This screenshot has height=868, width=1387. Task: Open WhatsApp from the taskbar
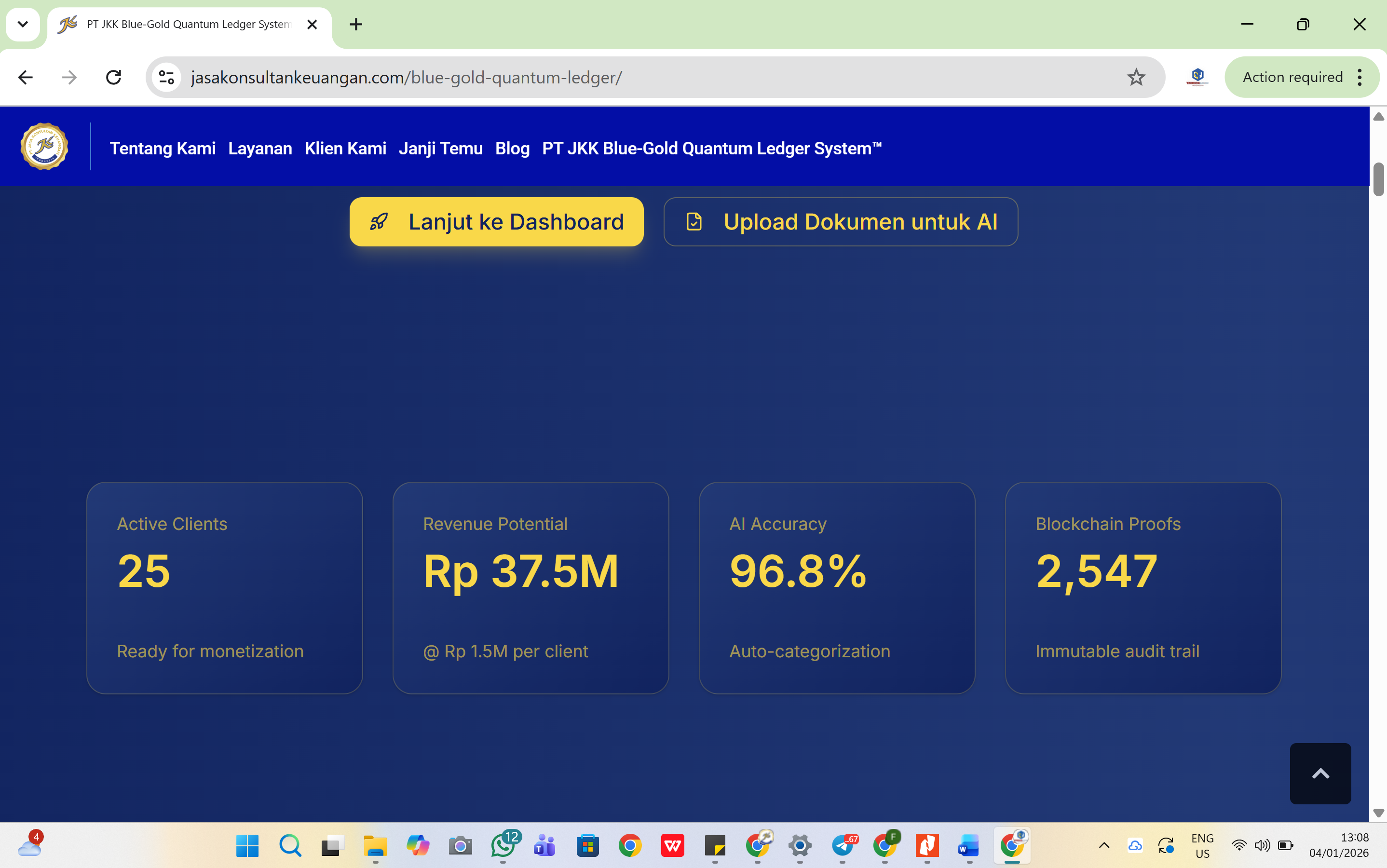point(503,845)
